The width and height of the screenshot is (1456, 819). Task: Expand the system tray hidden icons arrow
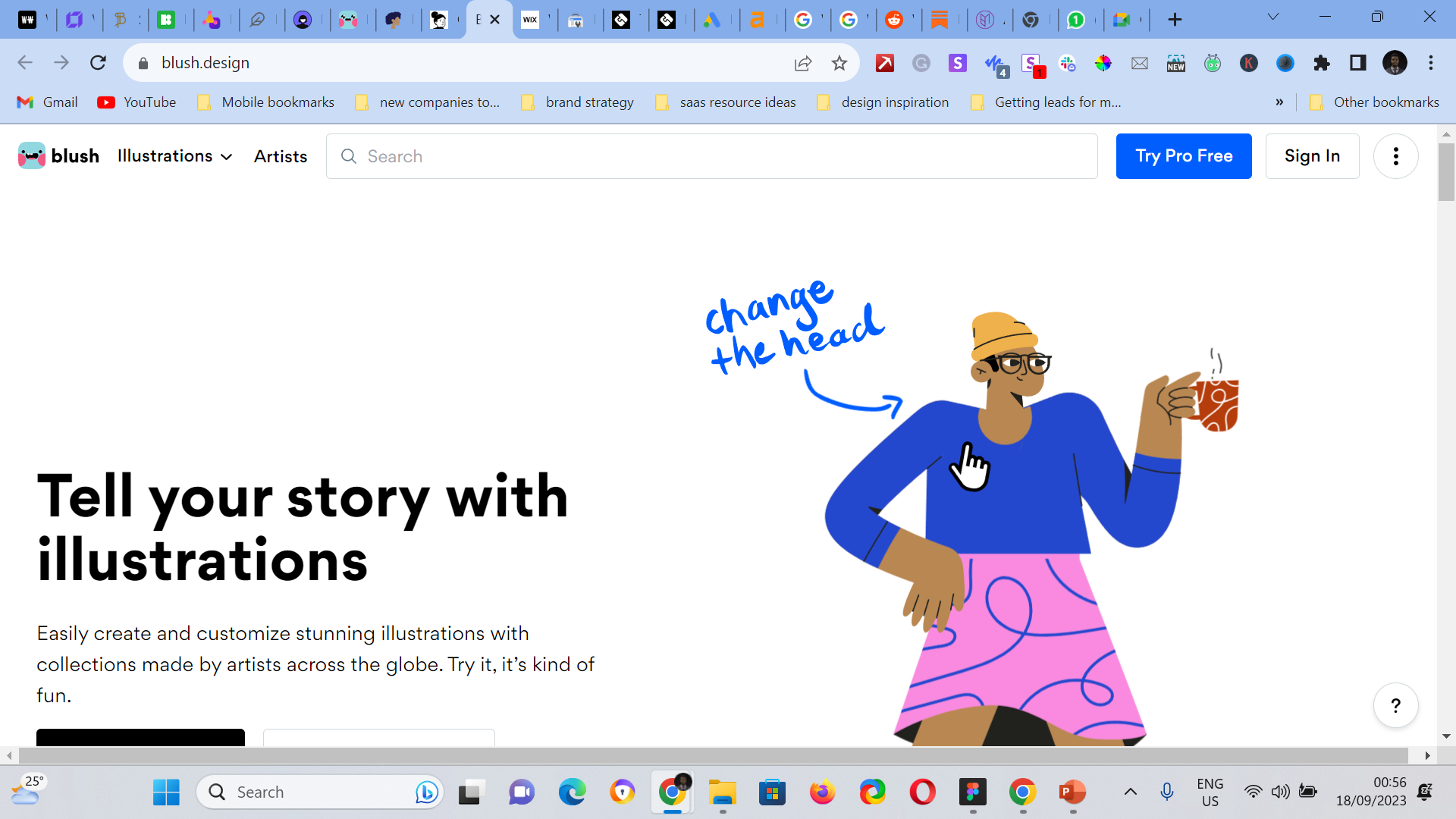click(x=1130, y=792)
